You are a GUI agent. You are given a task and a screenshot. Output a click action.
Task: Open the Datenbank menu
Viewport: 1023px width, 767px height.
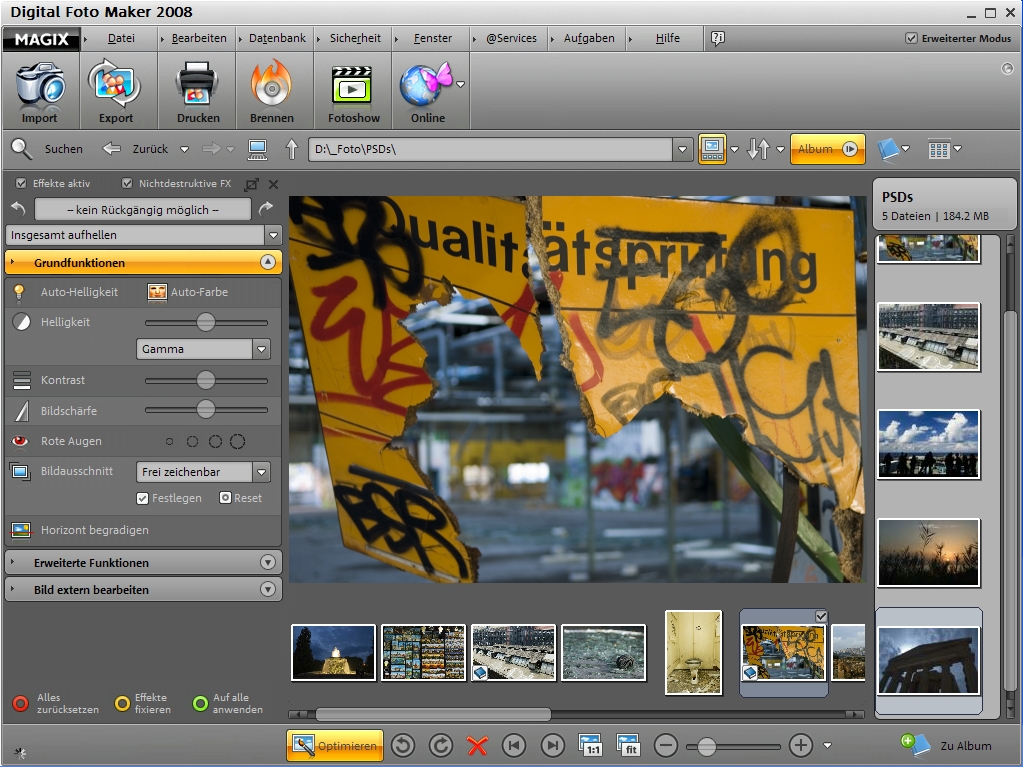(277, 38)
